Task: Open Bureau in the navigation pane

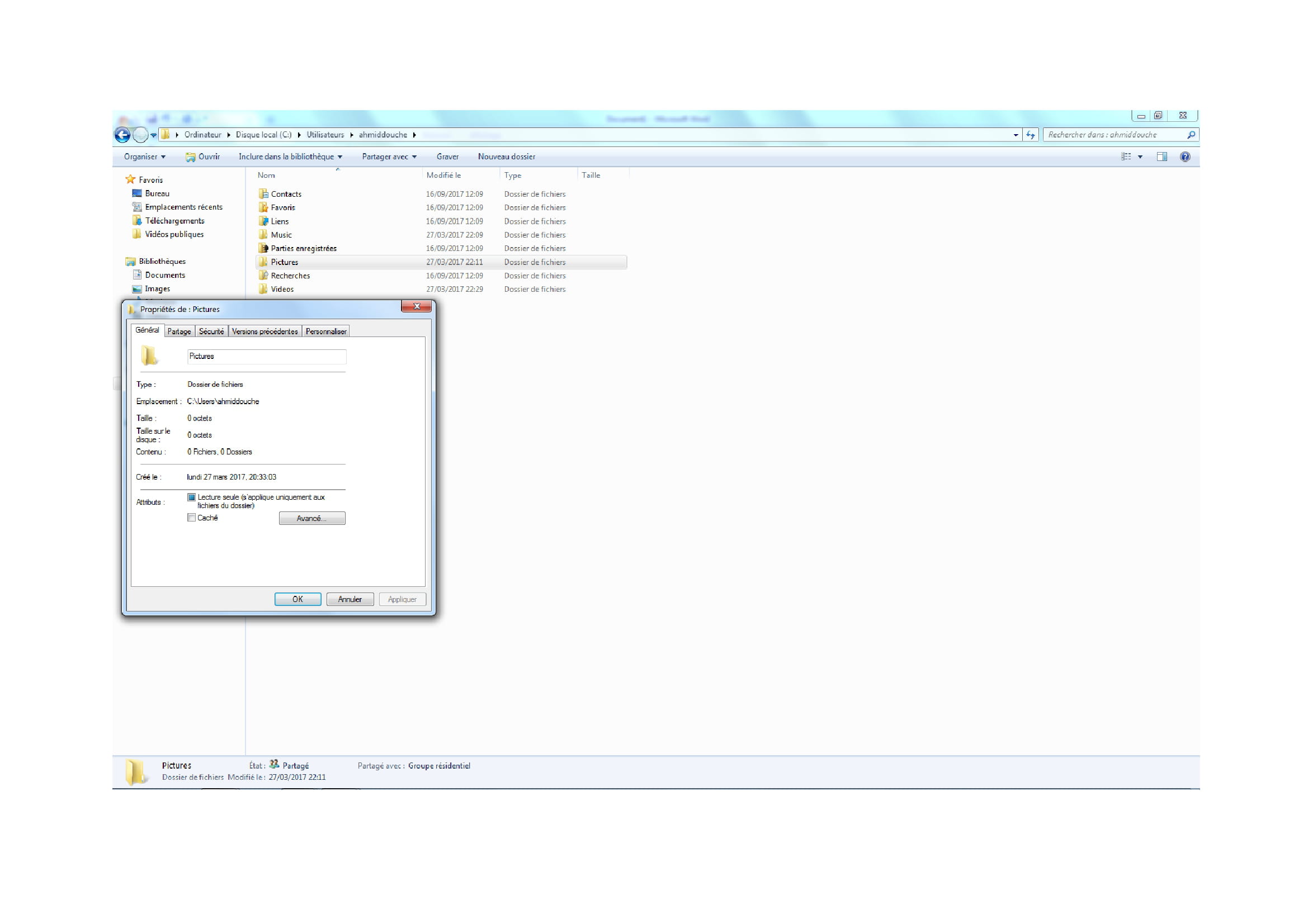Action: (157, 193)
